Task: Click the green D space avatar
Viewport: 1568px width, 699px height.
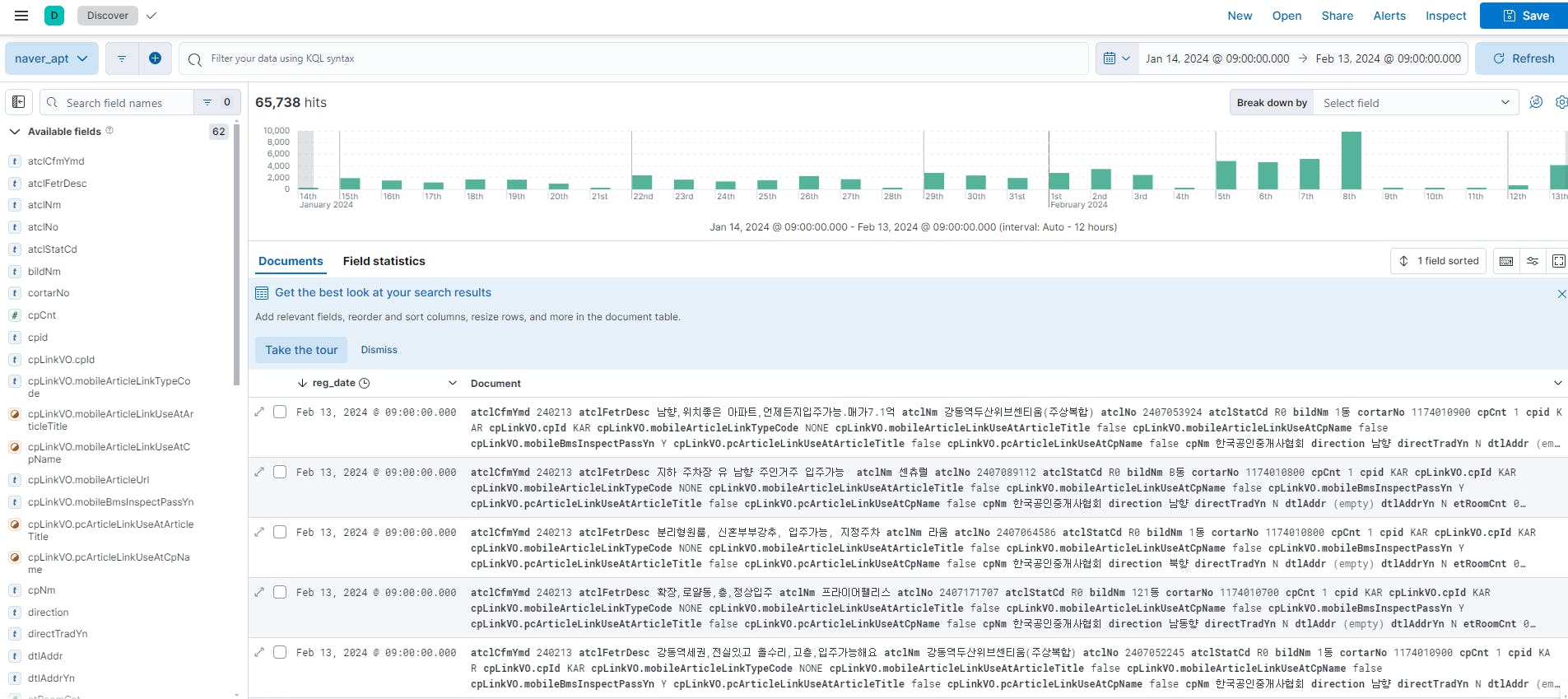Action: (x=54, y=16)
